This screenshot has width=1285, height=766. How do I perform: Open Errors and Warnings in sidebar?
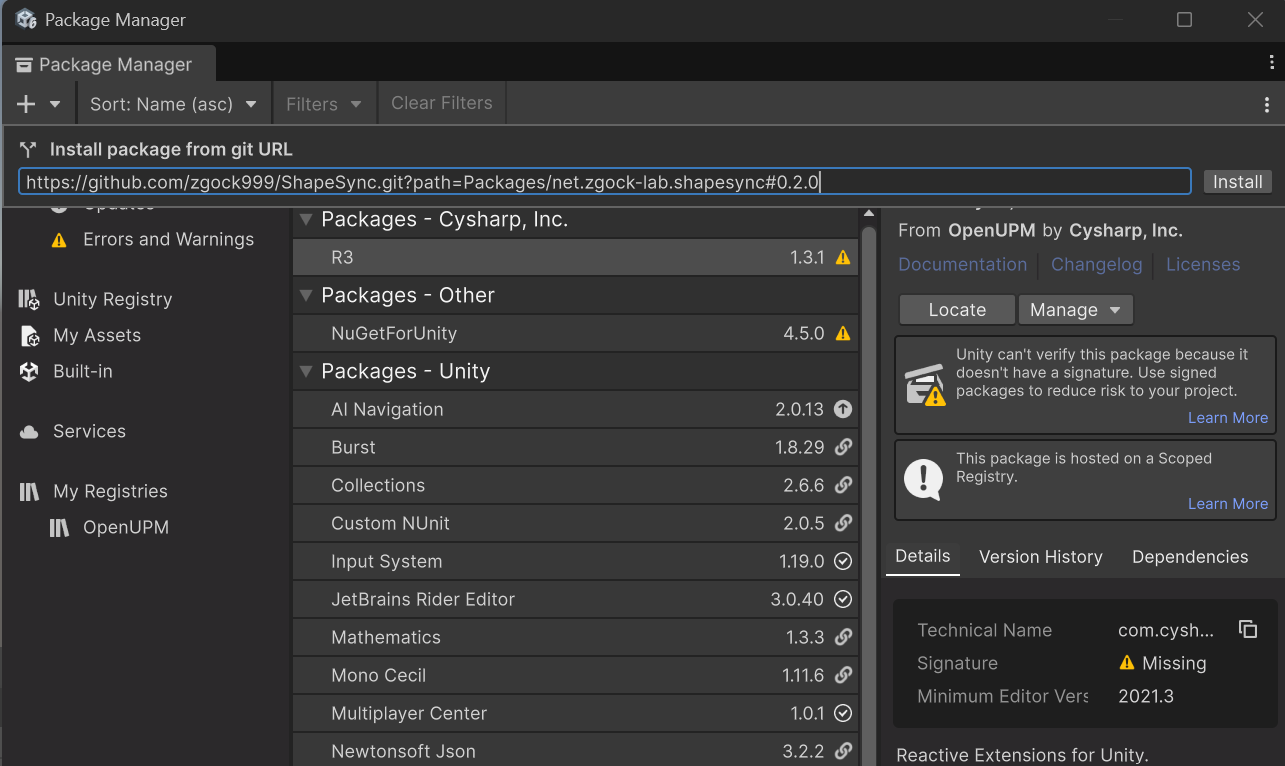[168, 239]
